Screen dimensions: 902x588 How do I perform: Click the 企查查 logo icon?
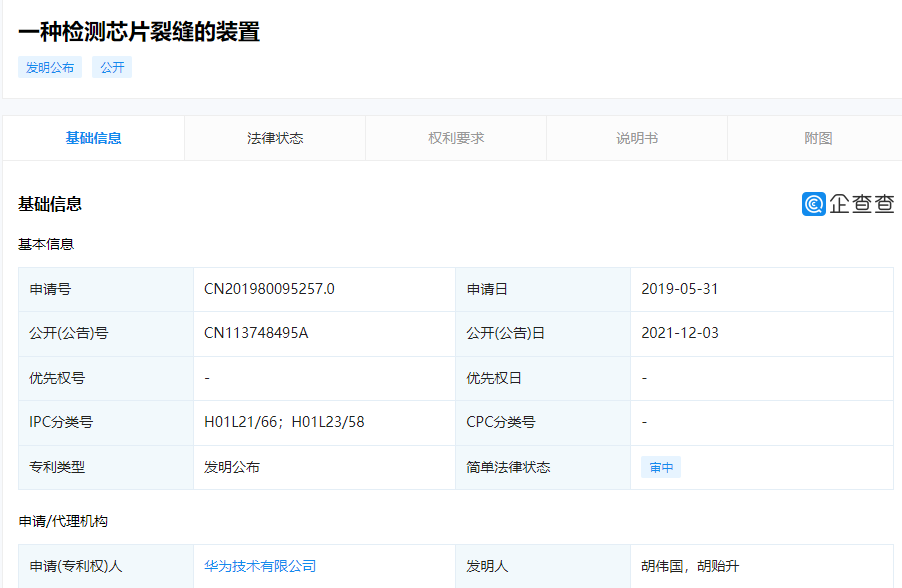point(814,203)
